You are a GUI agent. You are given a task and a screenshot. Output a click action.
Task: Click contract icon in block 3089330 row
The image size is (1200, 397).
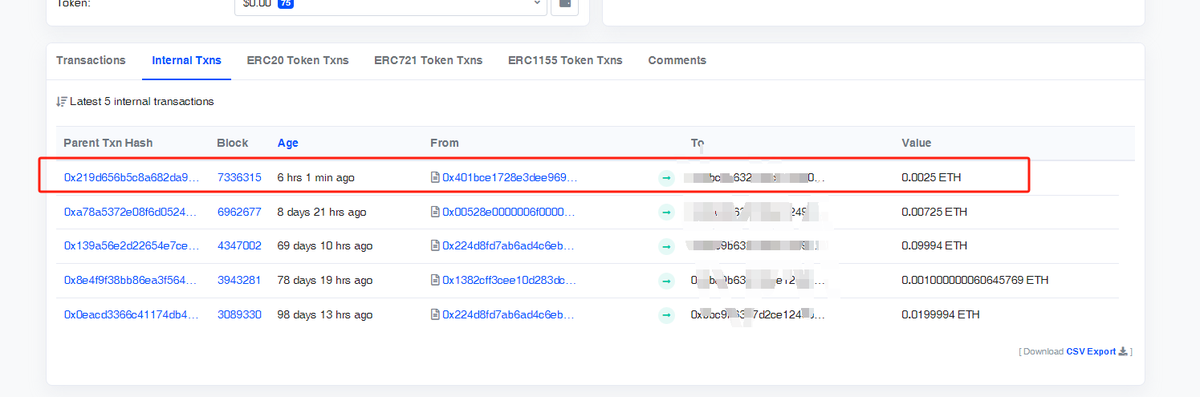point(435,314)
